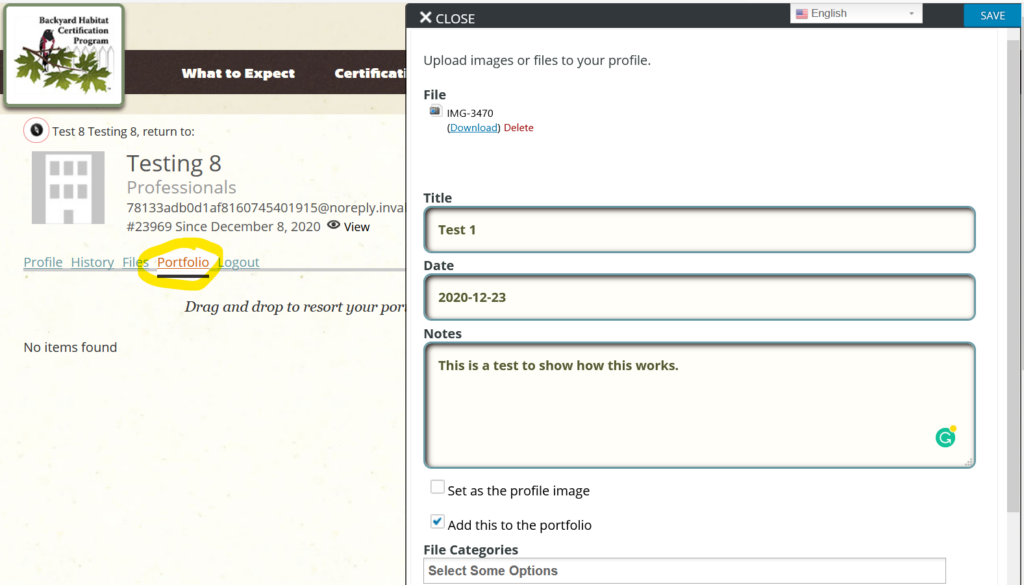1024x585 pixels.
Task: Open the Files tab
Action: pyautogui.click(x=135, y=262)
